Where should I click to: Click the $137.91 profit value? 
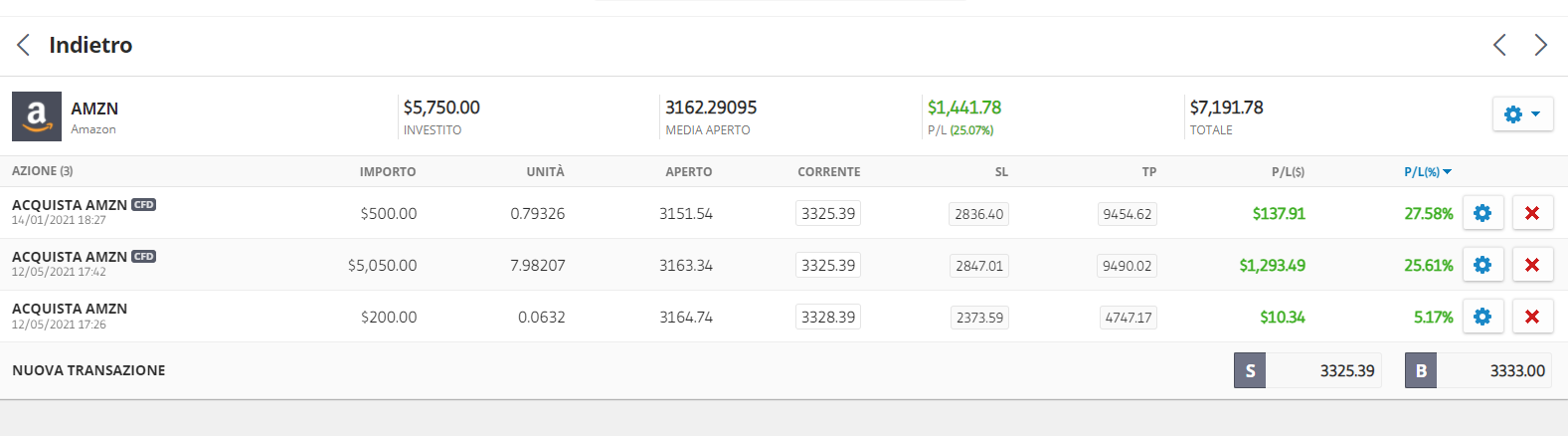[x=1279, y=213]
